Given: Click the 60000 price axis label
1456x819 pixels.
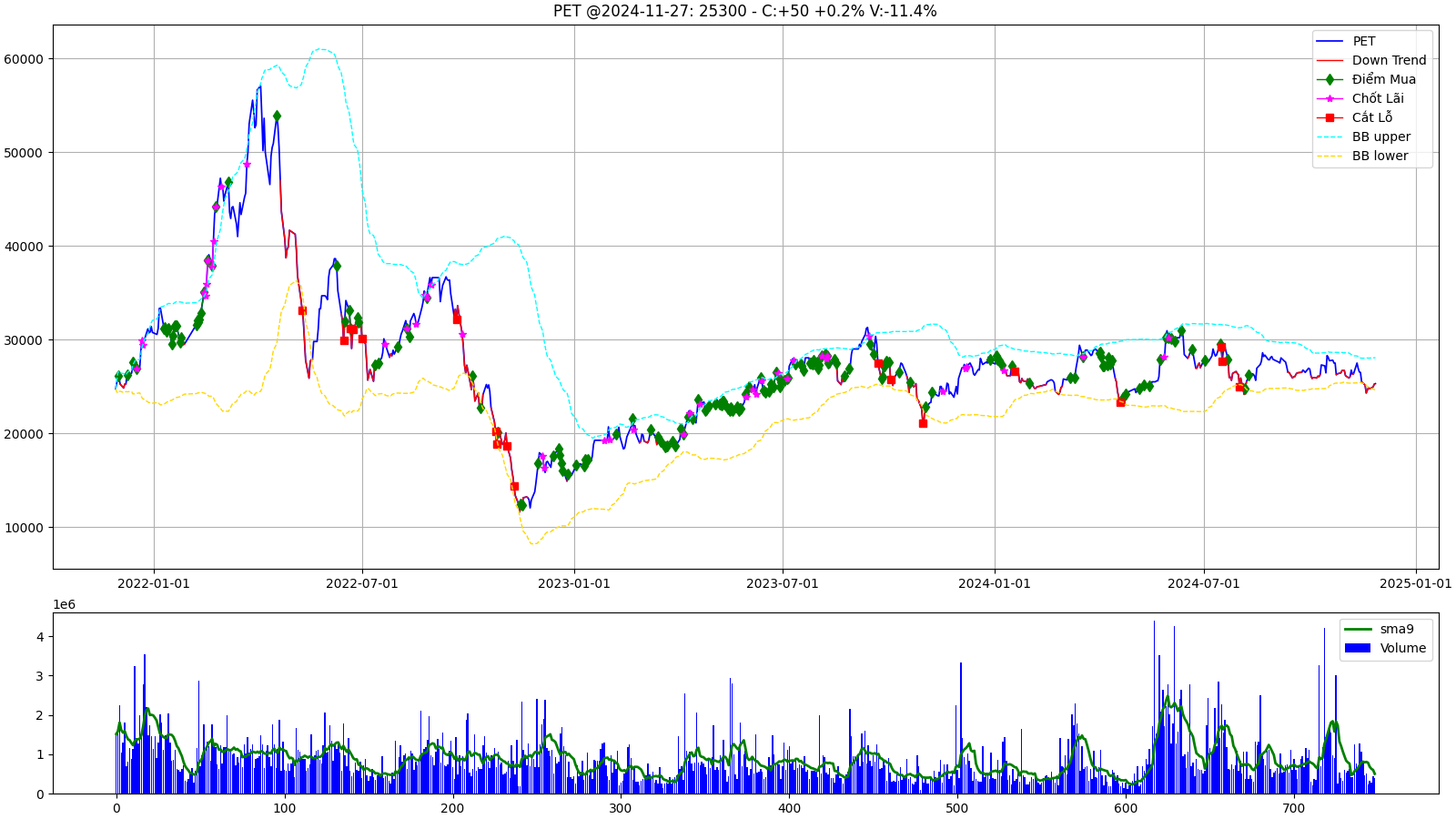Looking at the screenshot, I should click(24, 59).
